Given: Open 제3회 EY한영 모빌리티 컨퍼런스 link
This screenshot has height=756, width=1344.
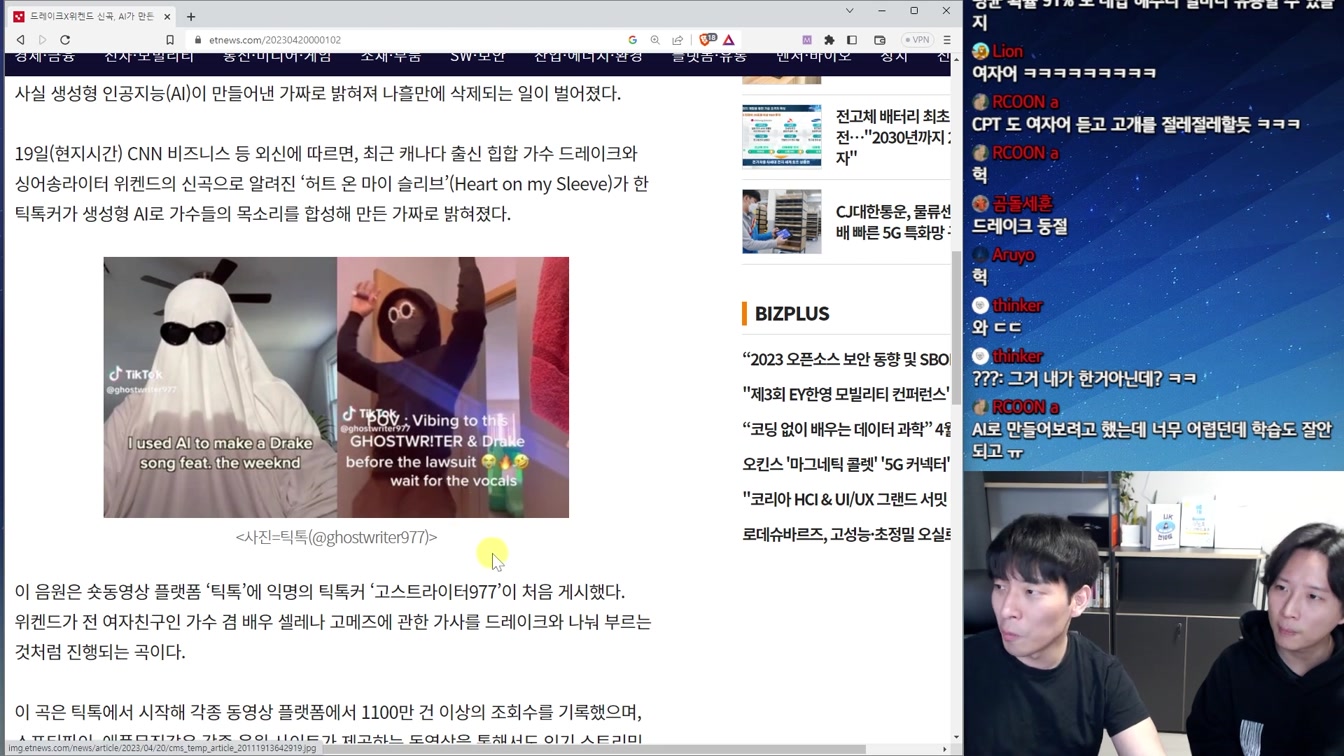Looking at the screenshot, I should (x=846, y=394).
